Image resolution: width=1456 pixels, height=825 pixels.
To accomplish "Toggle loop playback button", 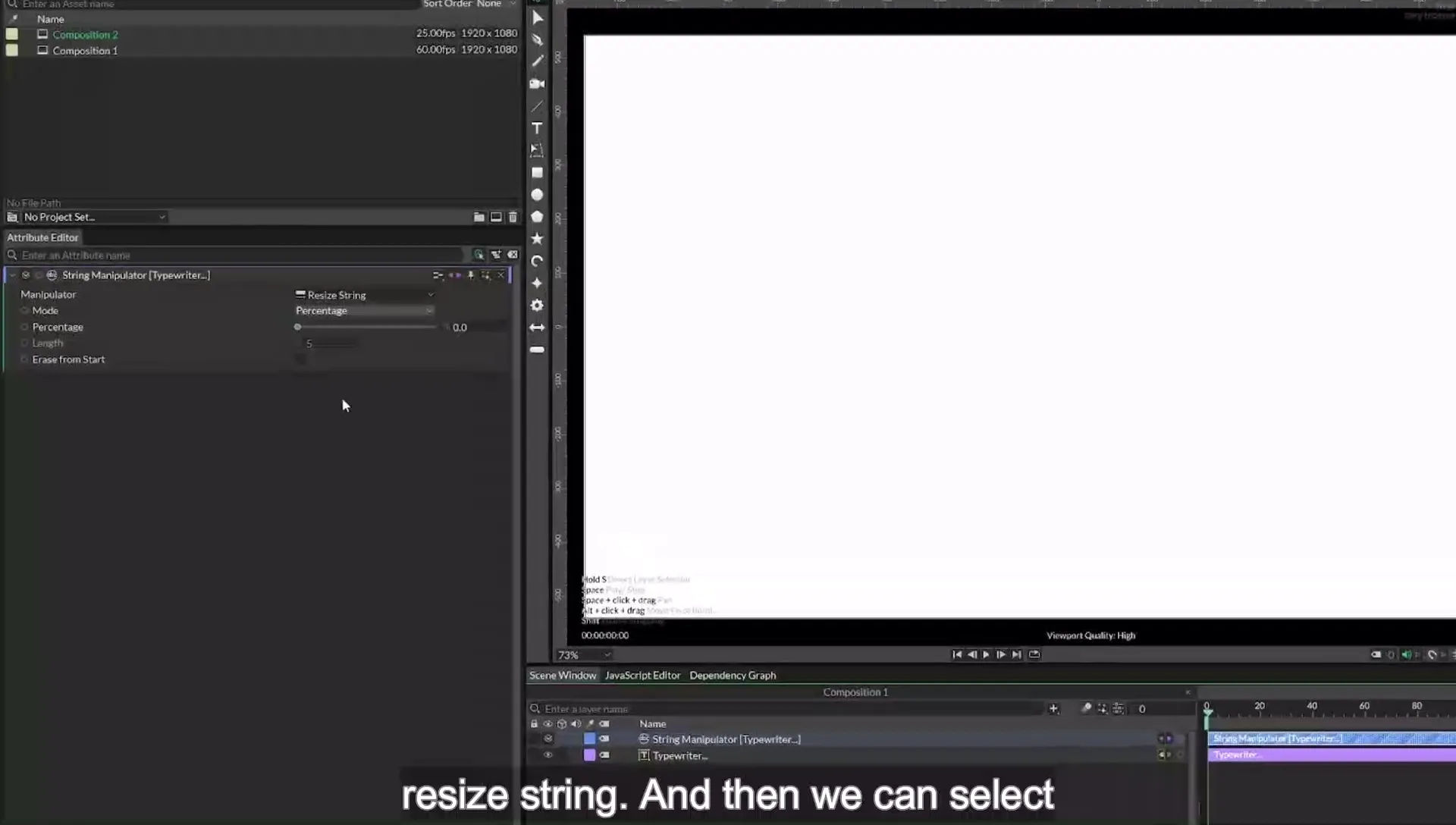I will tap(1034, 654).
